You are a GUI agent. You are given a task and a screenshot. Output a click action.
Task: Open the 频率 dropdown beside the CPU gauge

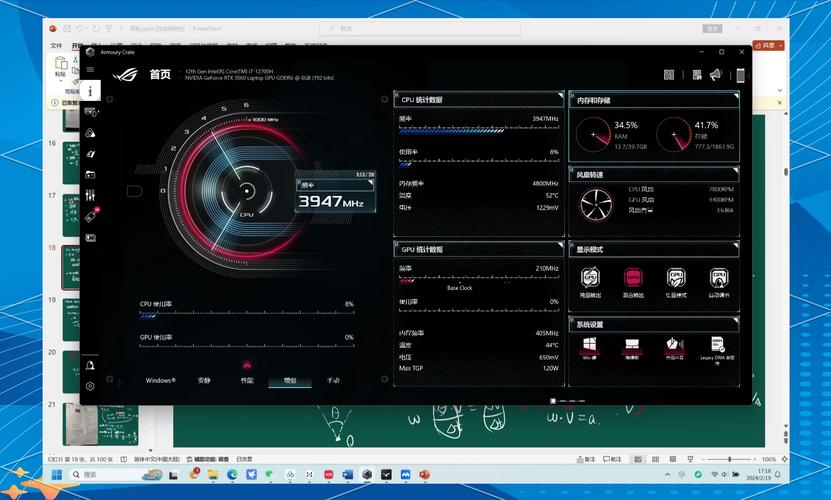click(335, 185)
